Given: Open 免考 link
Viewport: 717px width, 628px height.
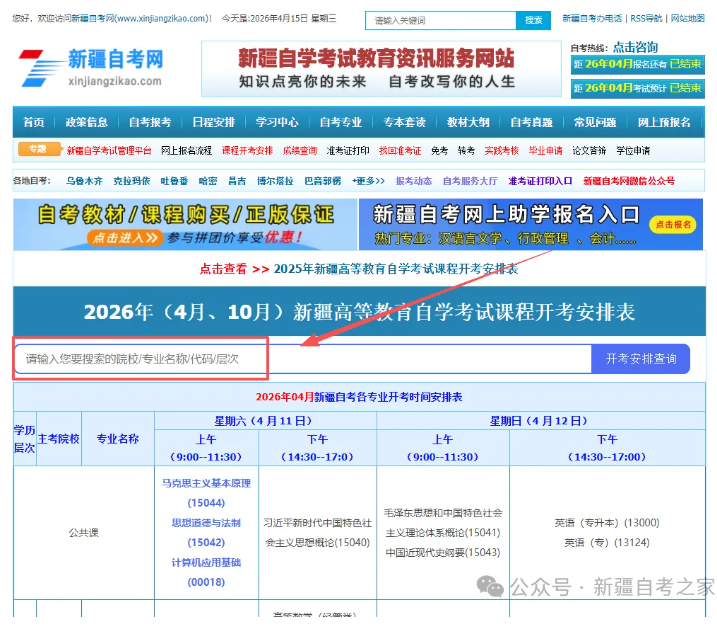Looking at the screenshot, I should point(439,151).
